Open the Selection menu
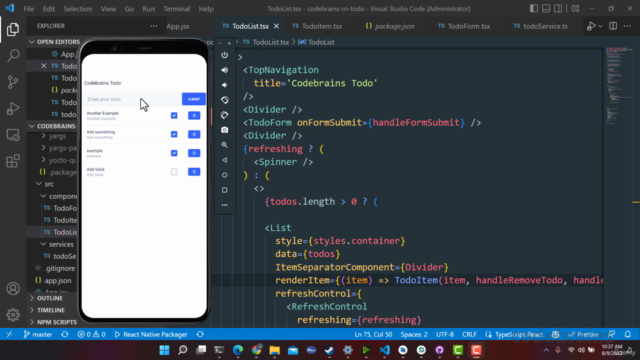640x360 pixels. coord(78,9)
